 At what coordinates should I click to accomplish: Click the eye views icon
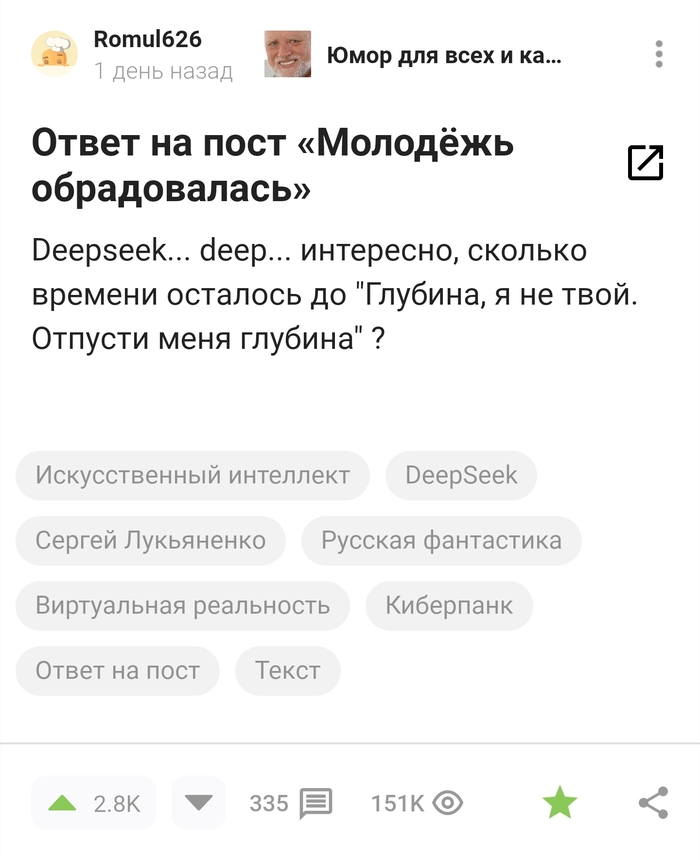(x=448, y=804)
